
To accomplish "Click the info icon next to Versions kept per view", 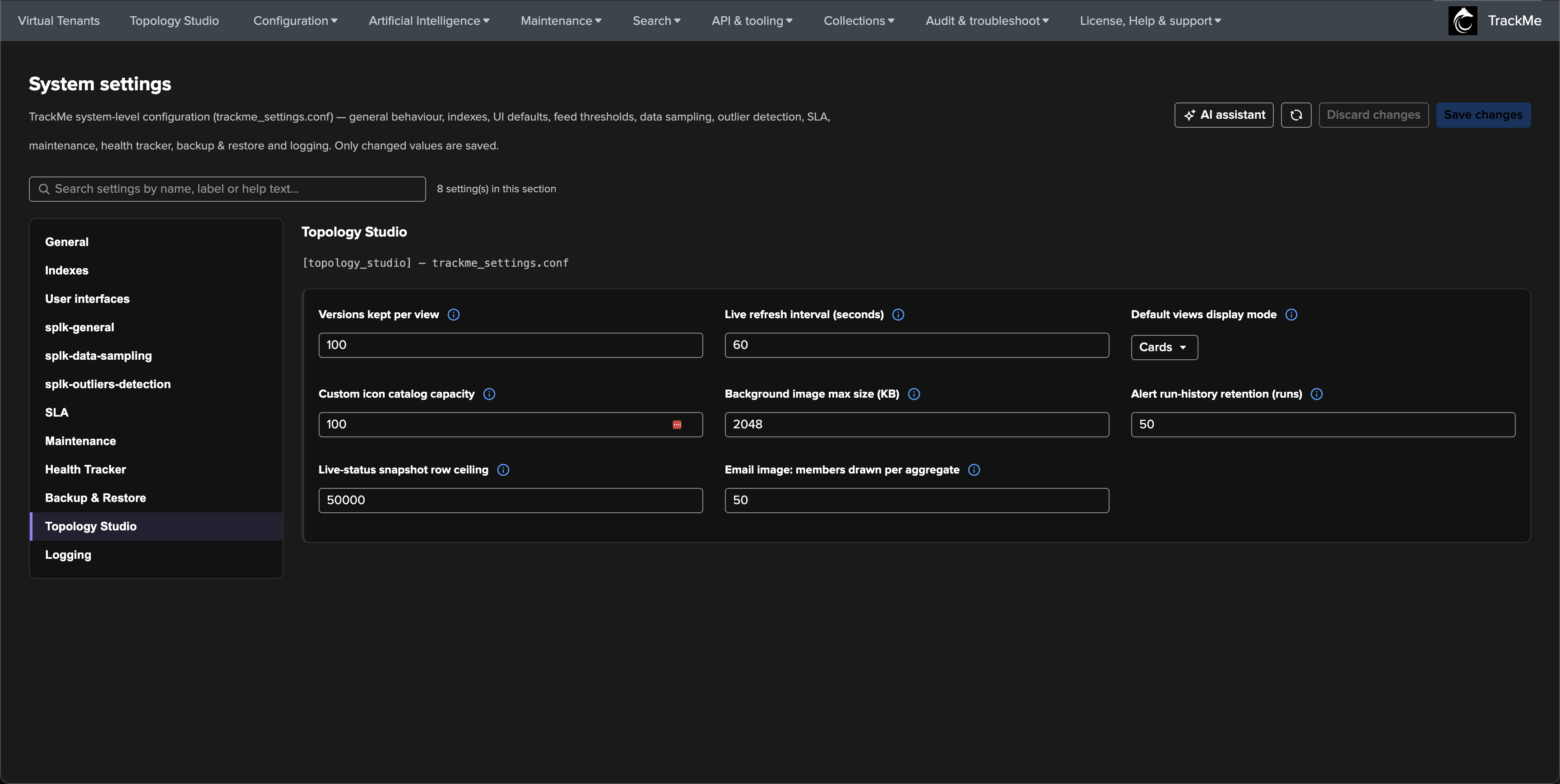I will [x=454, y=314].
